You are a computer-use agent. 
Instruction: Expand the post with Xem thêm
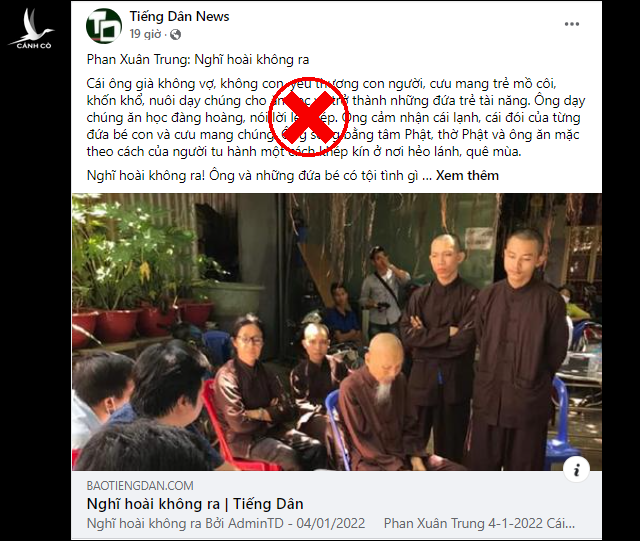coord(467,175)
